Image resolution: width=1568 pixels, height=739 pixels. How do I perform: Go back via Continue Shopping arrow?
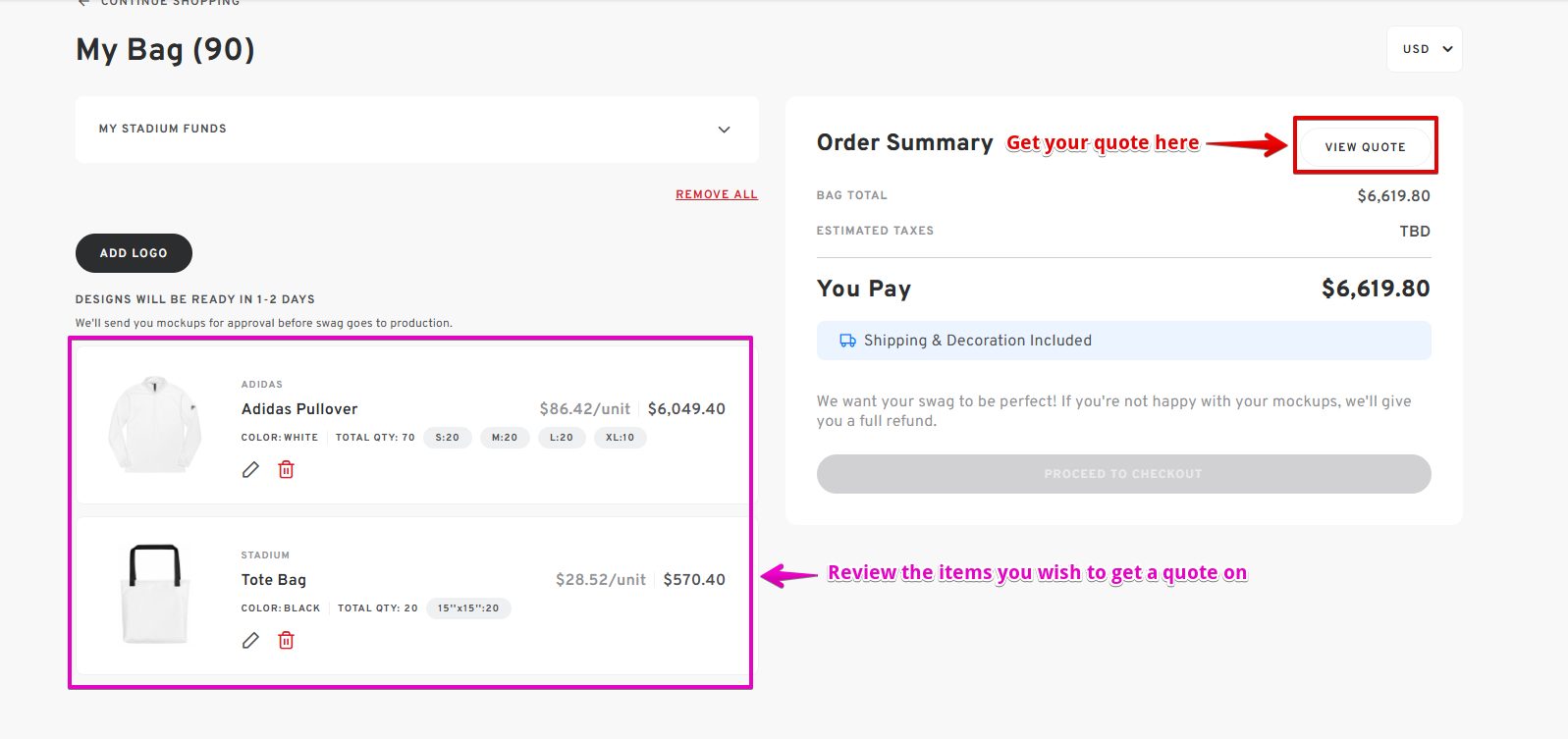point(83,3)
